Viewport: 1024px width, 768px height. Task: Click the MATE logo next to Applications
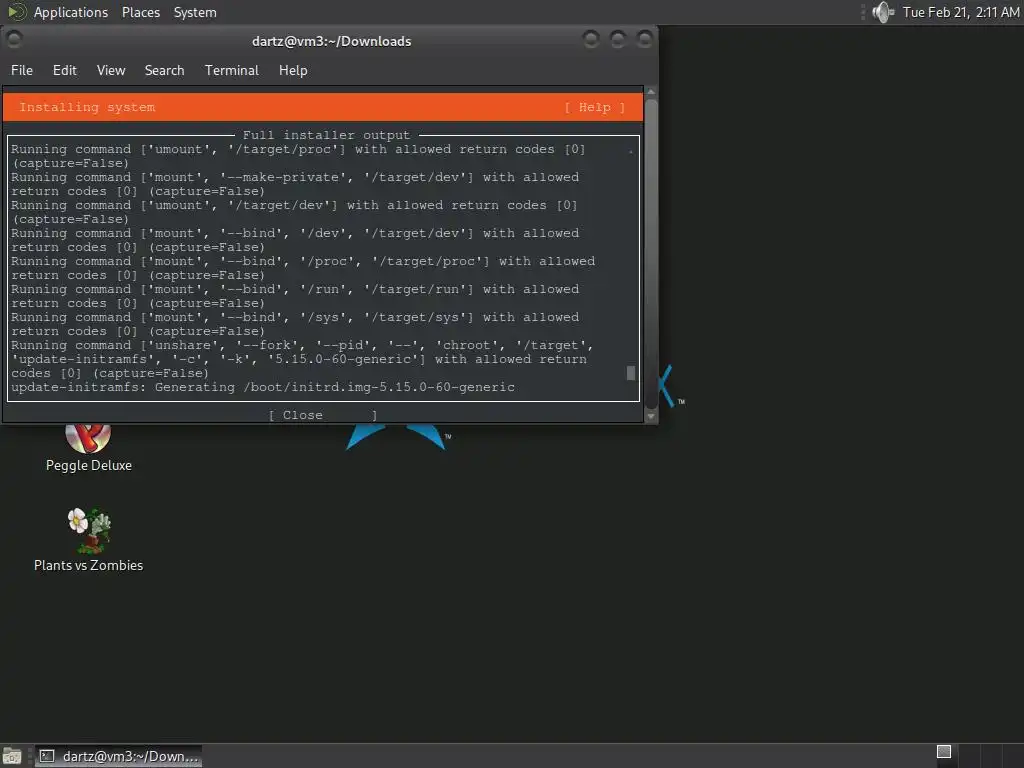coord(17,12)
